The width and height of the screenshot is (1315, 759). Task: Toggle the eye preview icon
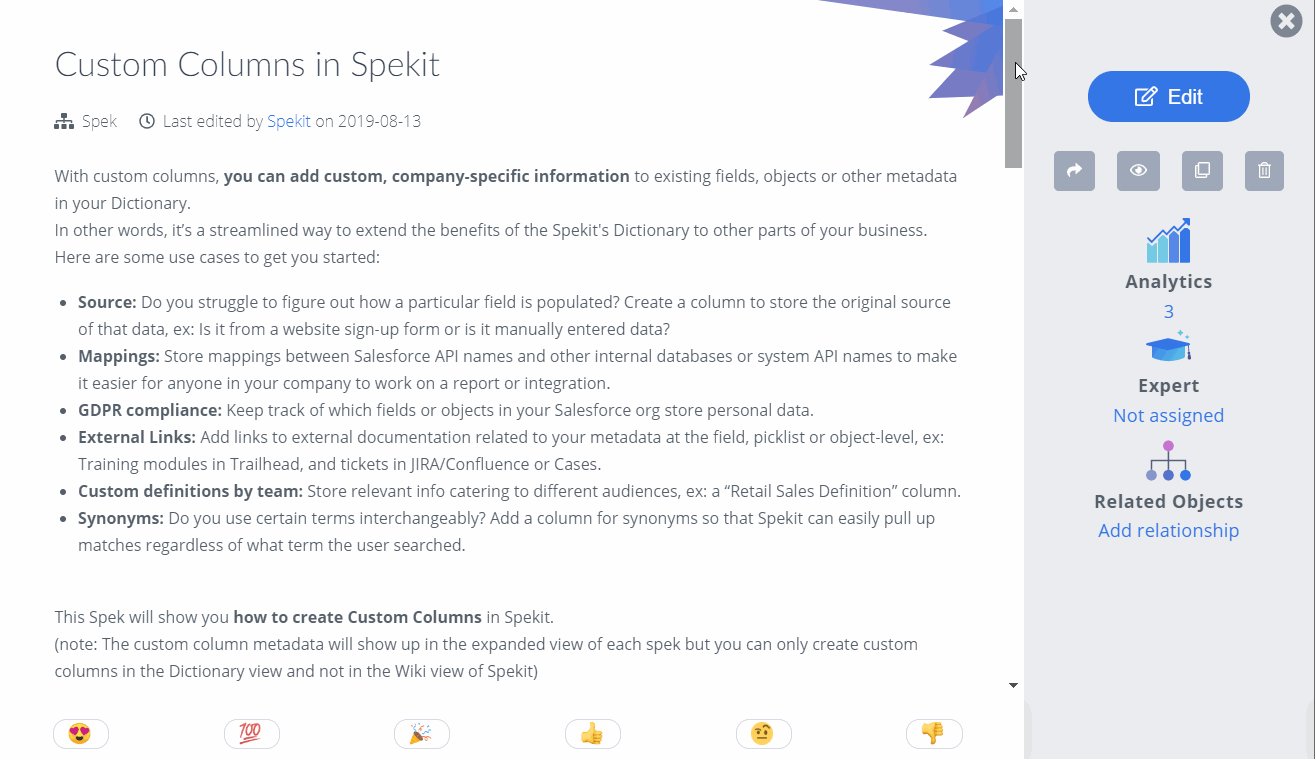point(1138,171)
